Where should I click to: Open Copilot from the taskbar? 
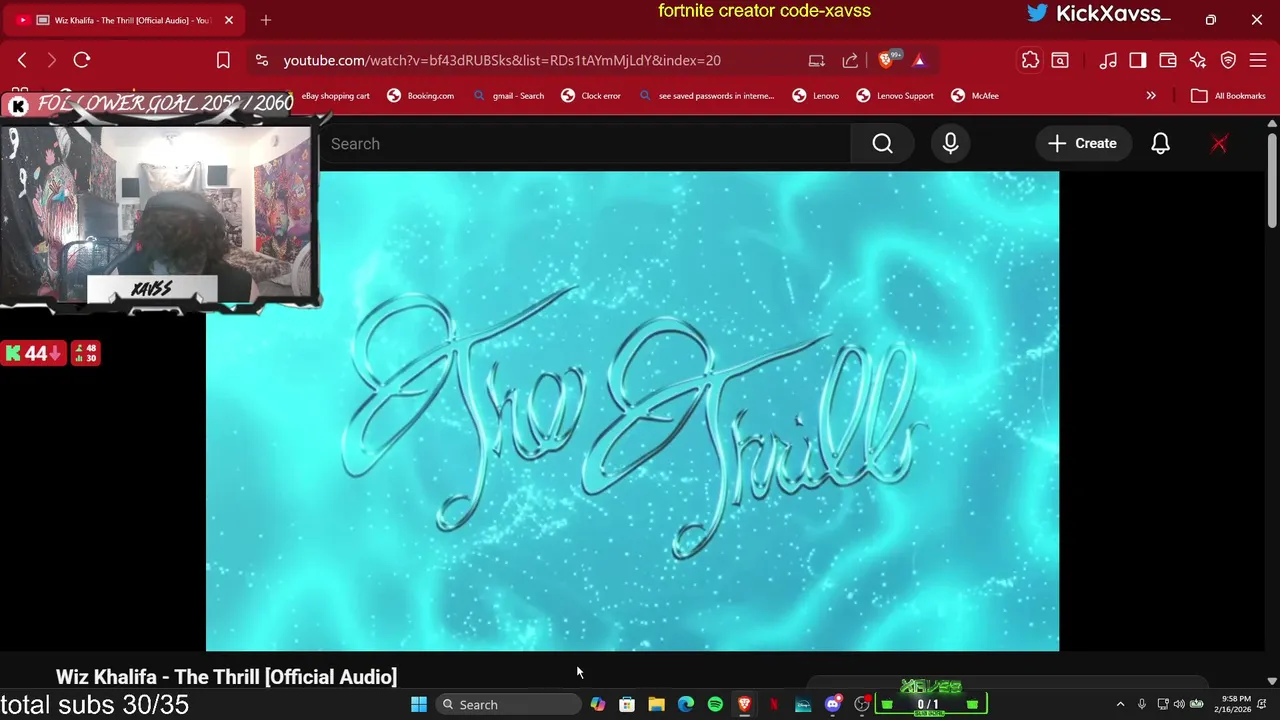coord(598,704)
